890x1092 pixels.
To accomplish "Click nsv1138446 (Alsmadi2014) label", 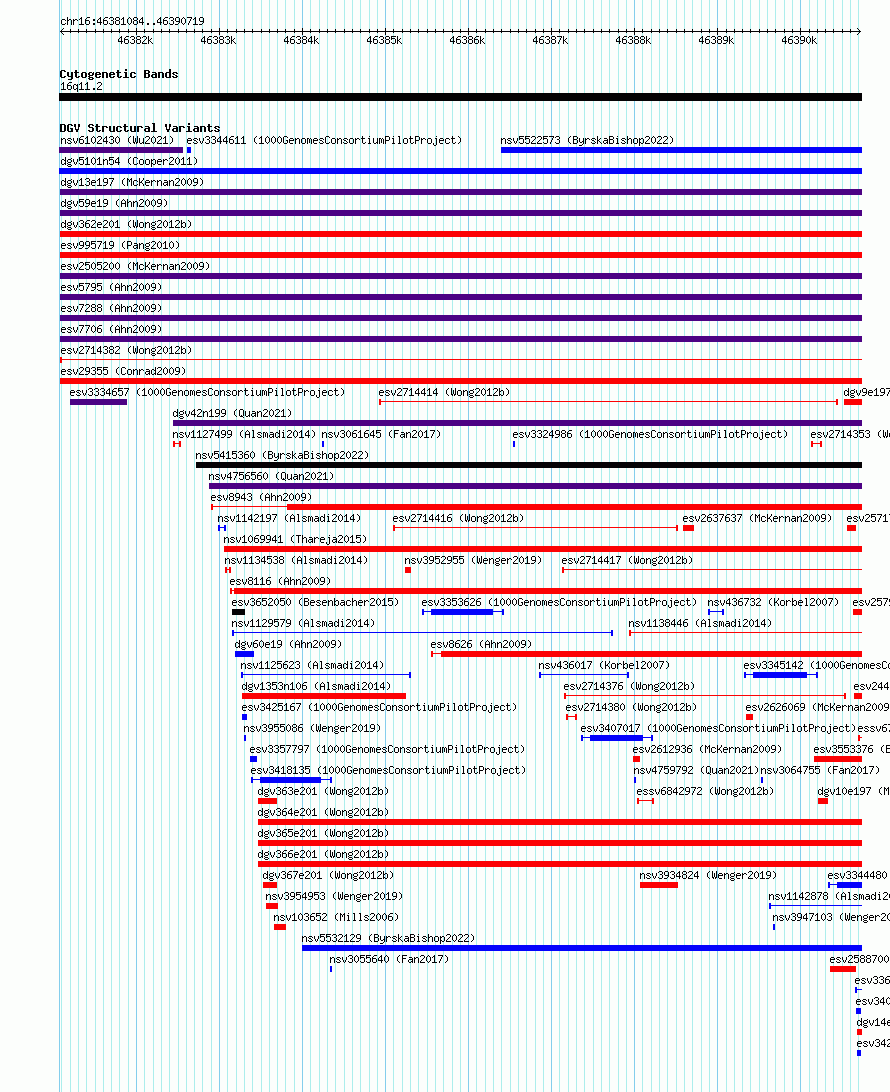I will point(701,623).
